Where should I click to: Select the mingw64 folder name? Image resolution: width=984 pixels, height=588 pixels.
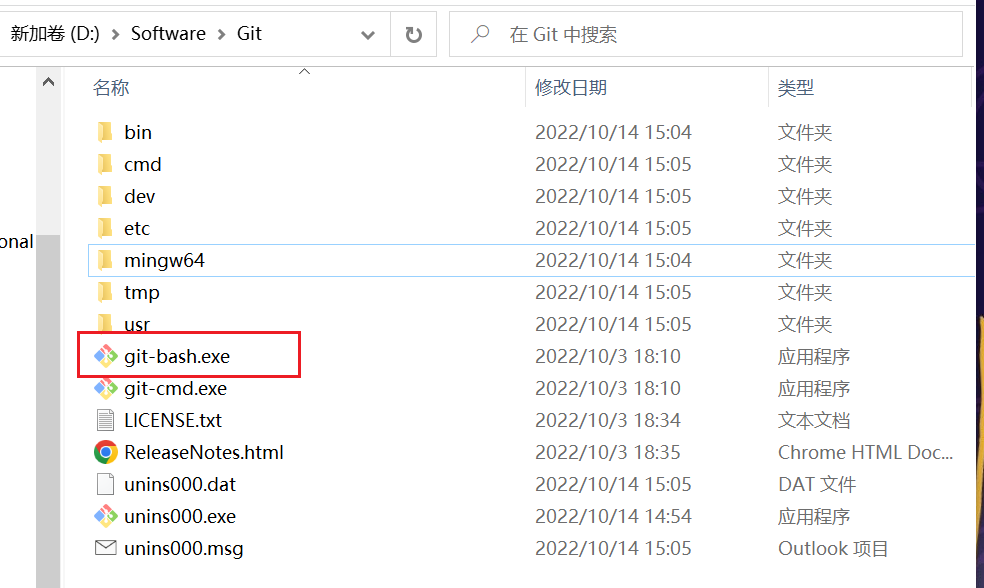(x=164, y=260)
